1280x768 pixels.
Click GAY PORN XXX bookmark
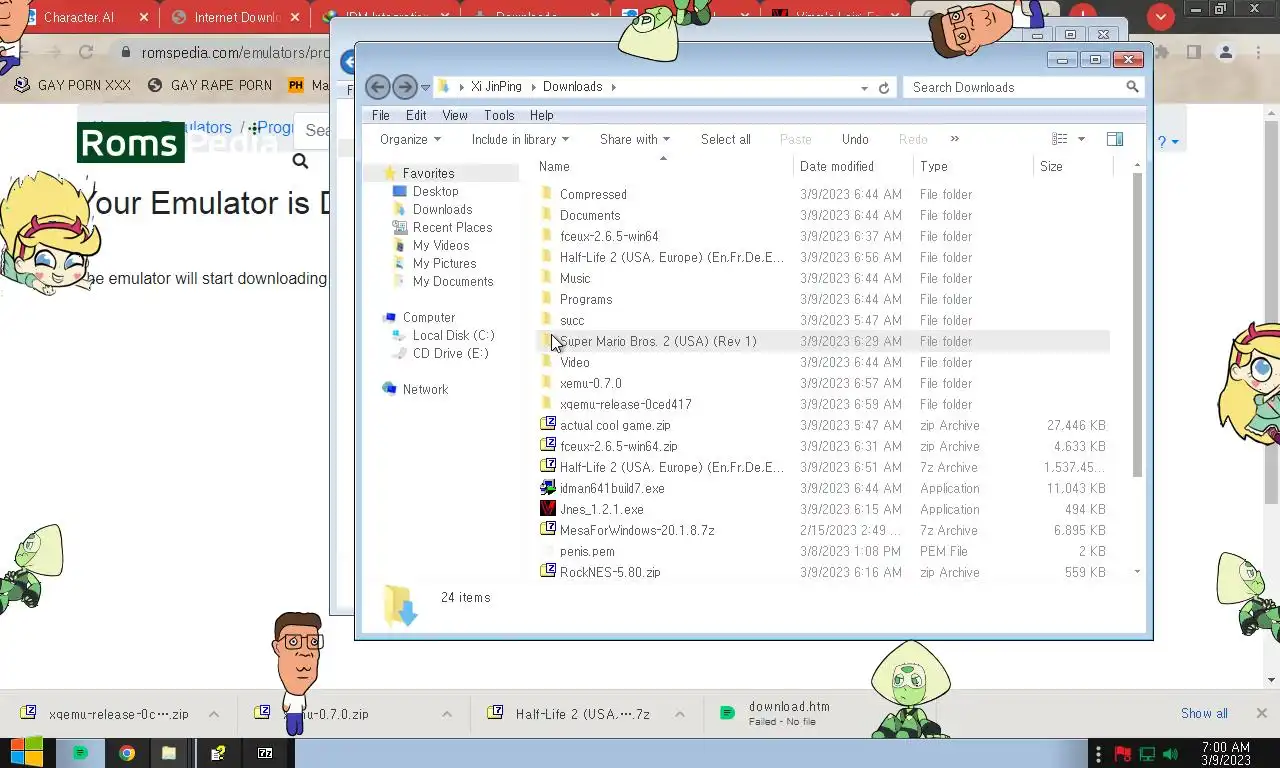(x=73, y=85)
